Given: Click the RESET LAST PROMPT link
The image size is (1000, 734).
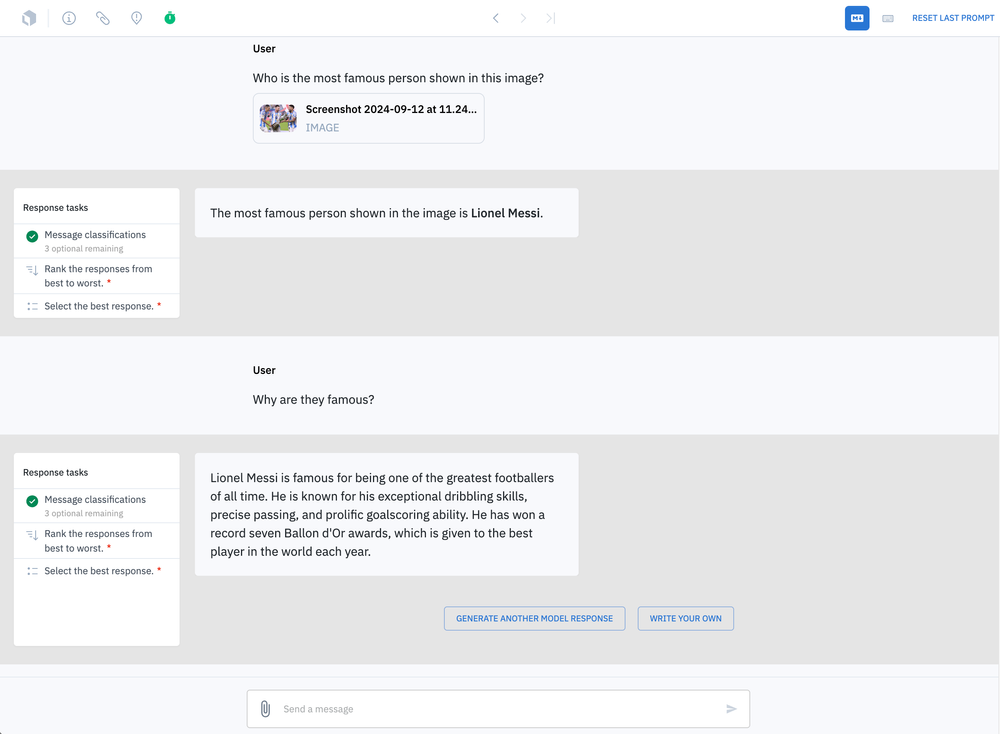Looking at the screenshot, I should point(952,17).
